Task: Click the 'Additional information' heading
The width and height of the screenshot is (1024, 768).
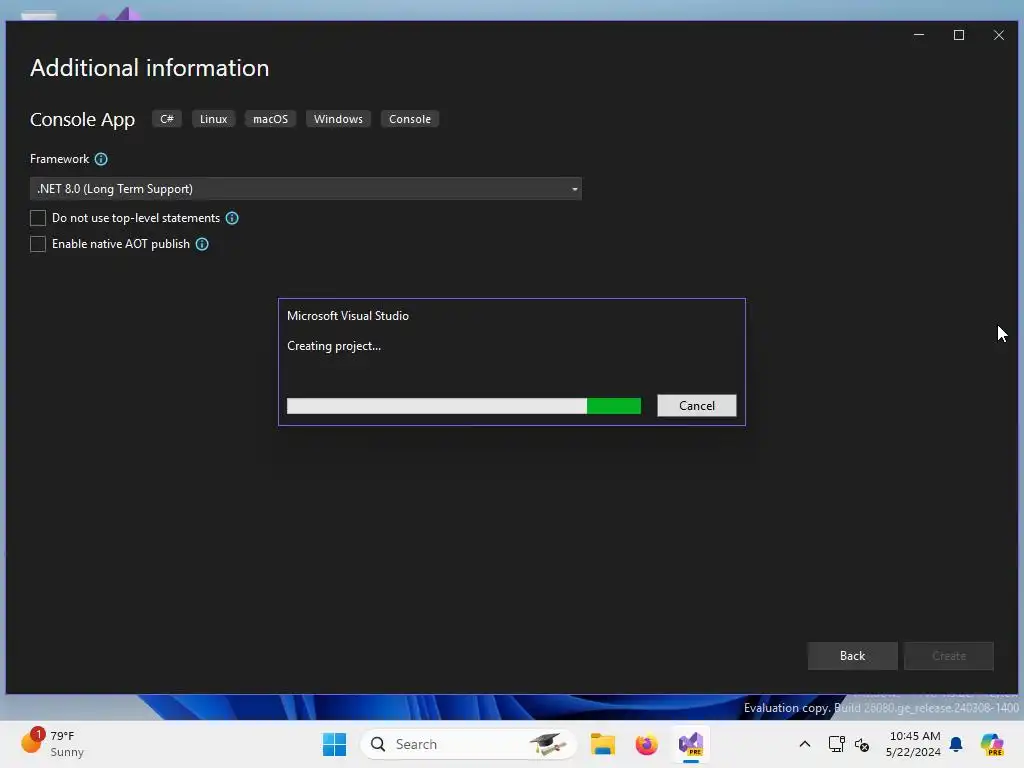Action: 150,68
